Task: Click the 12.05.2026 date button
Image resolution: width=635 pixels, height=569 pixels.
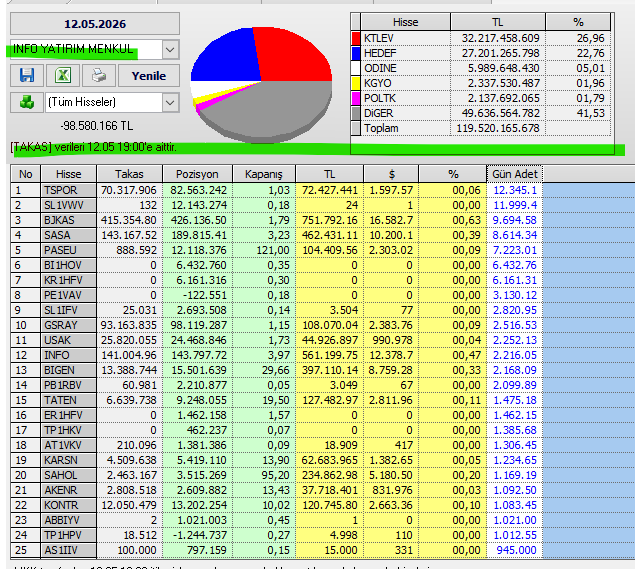Action: [x=95, y=24]
